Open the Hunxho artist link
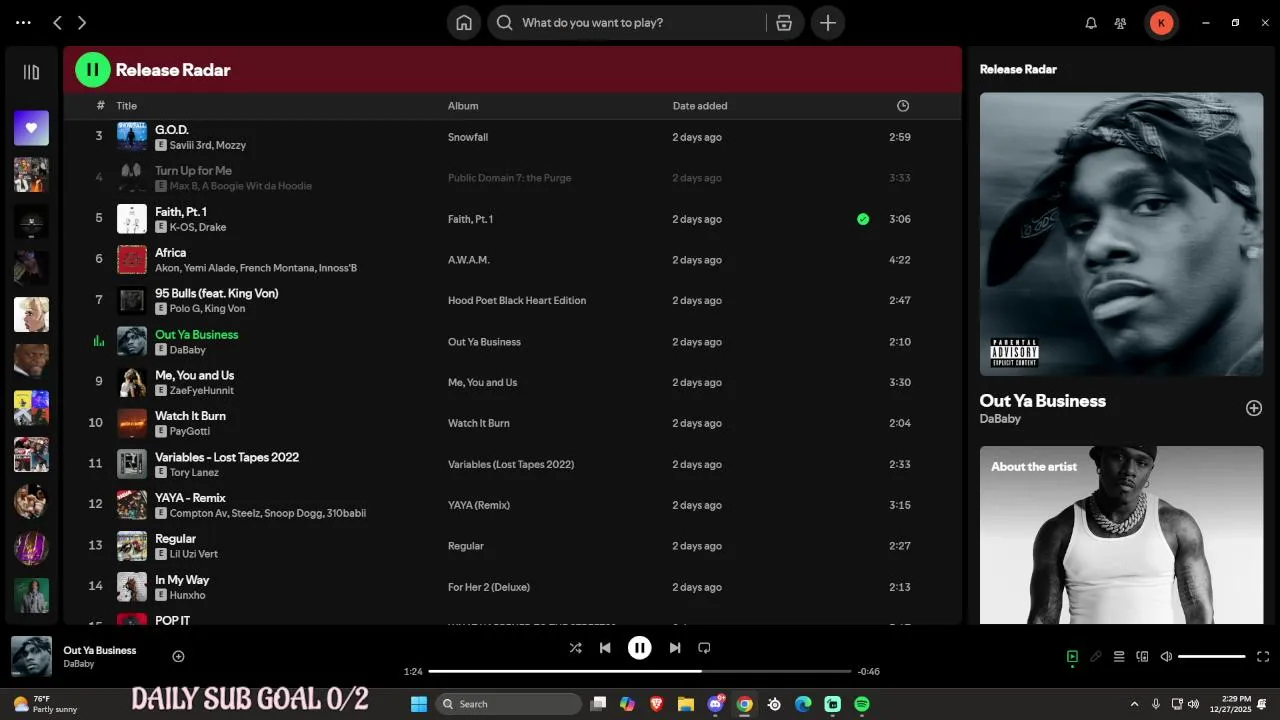Viewport: 1280px width, 720px height. coord(188,595)
